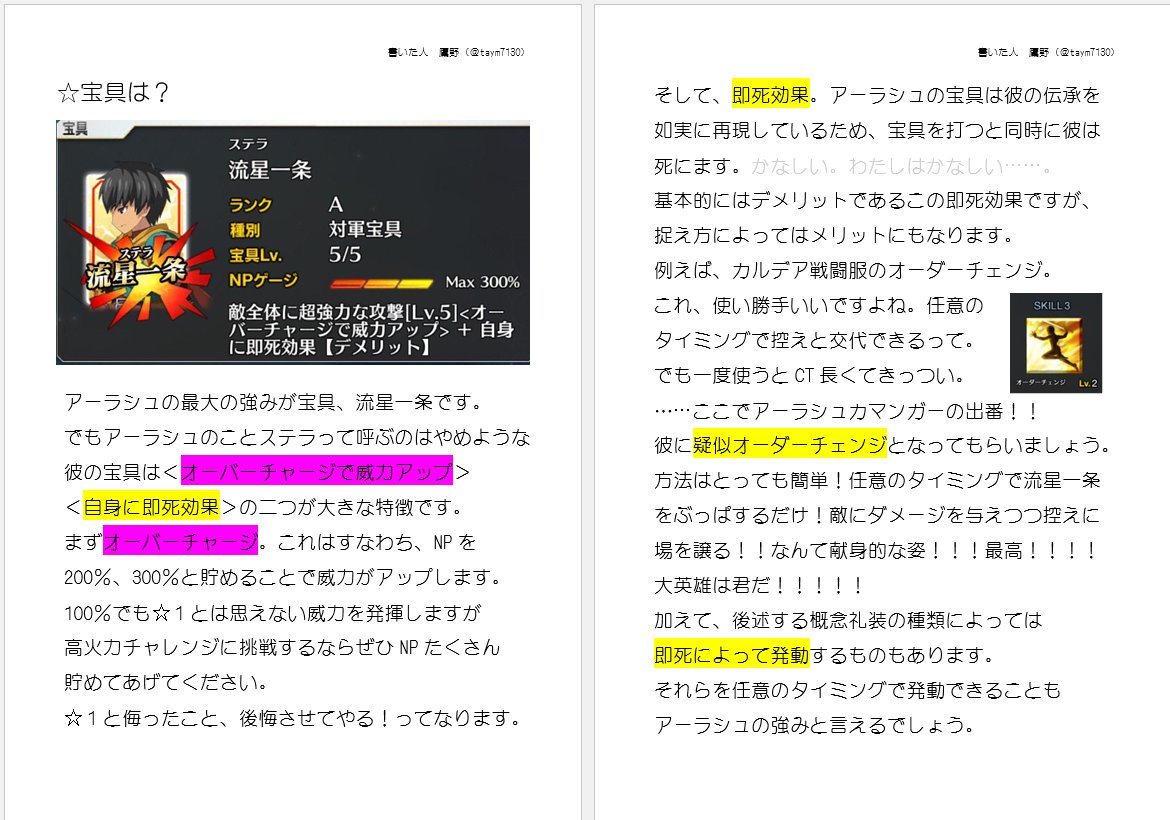Click the faded gray text かなしい。わたしはかなしい
This screenshot has width=1170, height=820.
click(901, 166)
